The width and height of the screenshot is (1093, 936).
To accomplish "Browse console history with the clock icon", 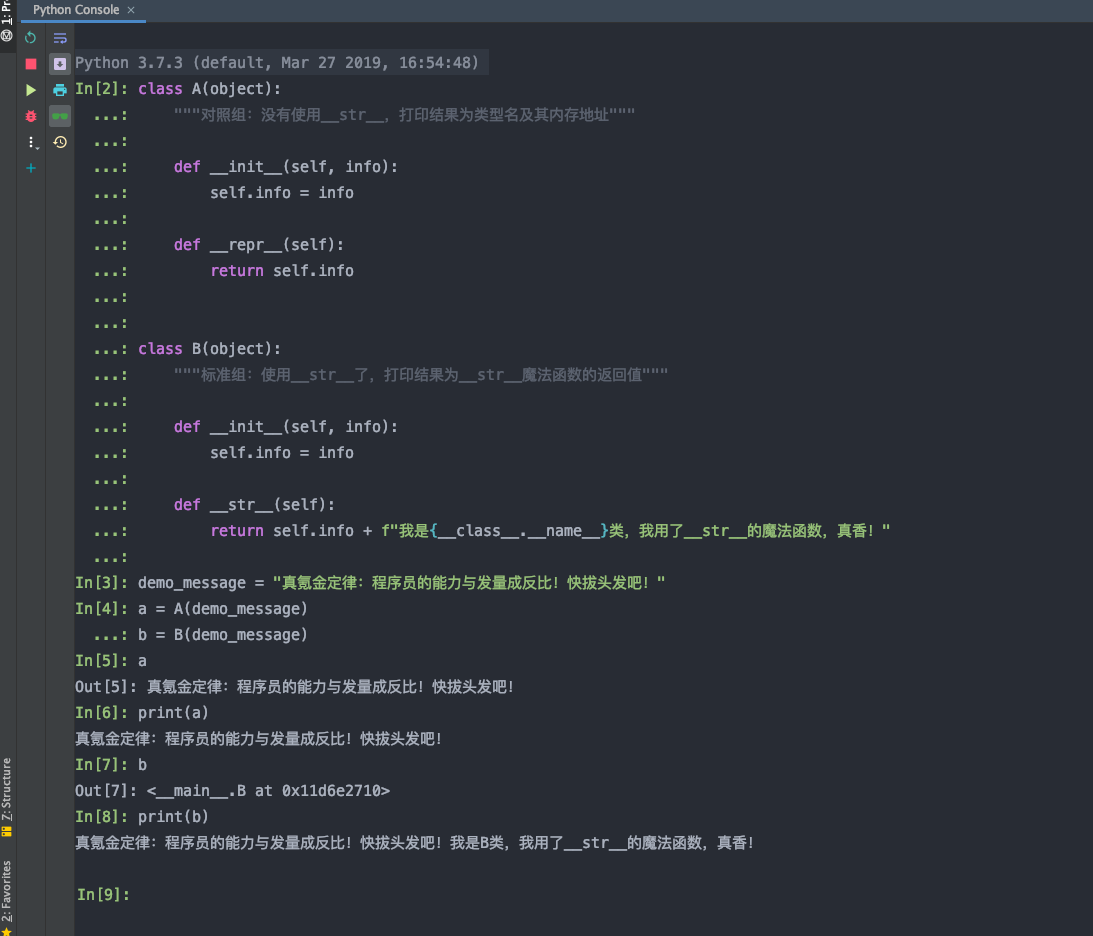I will tap(60, 142).
